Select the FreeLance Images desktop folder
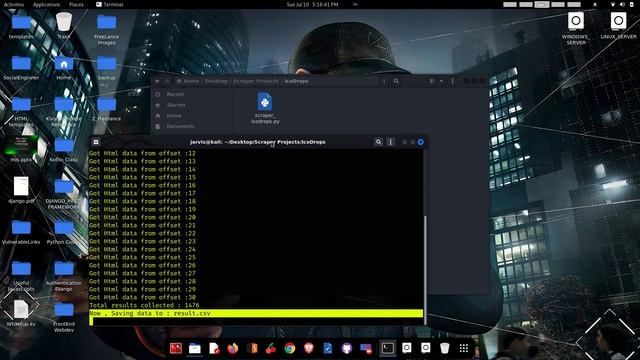 pos(107,29)
